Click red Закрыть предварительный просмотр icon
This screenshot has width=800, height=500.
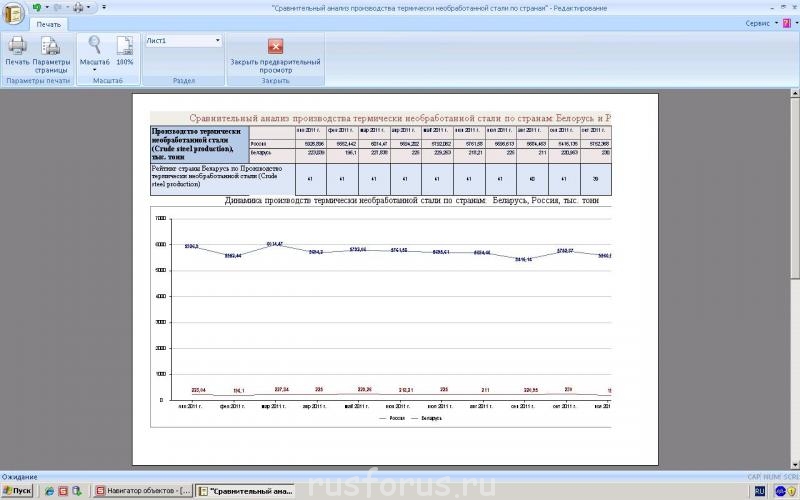(x=275, y=46)
